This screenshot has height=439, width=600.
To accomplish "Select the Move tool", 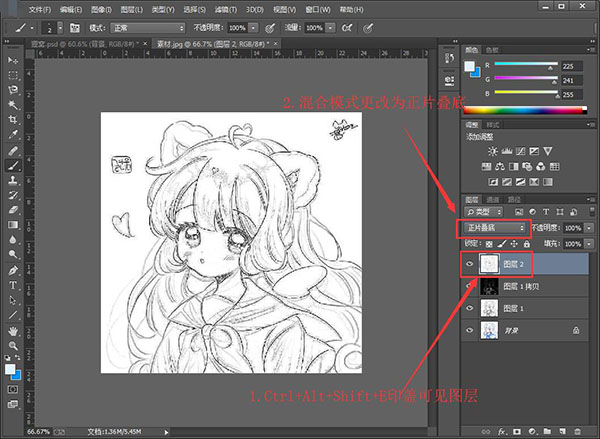I will (13, 60).
